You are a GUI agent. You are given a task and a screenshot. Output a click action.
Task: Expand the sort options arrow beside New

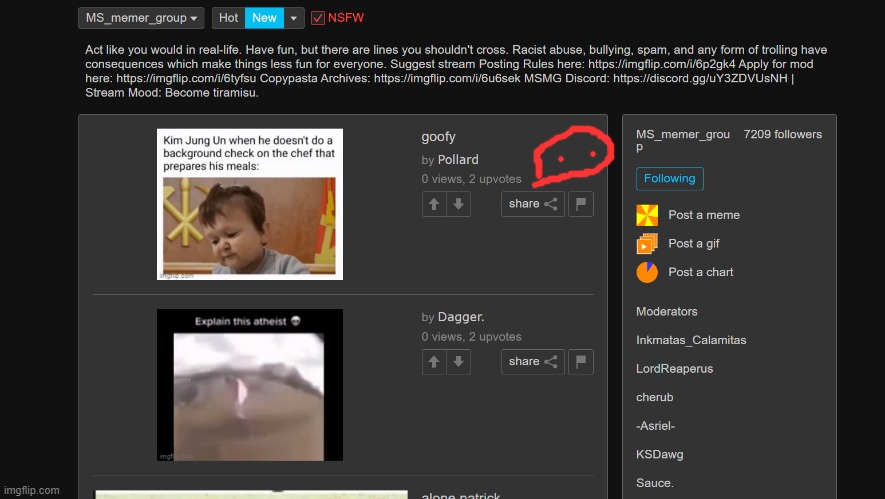293,18
